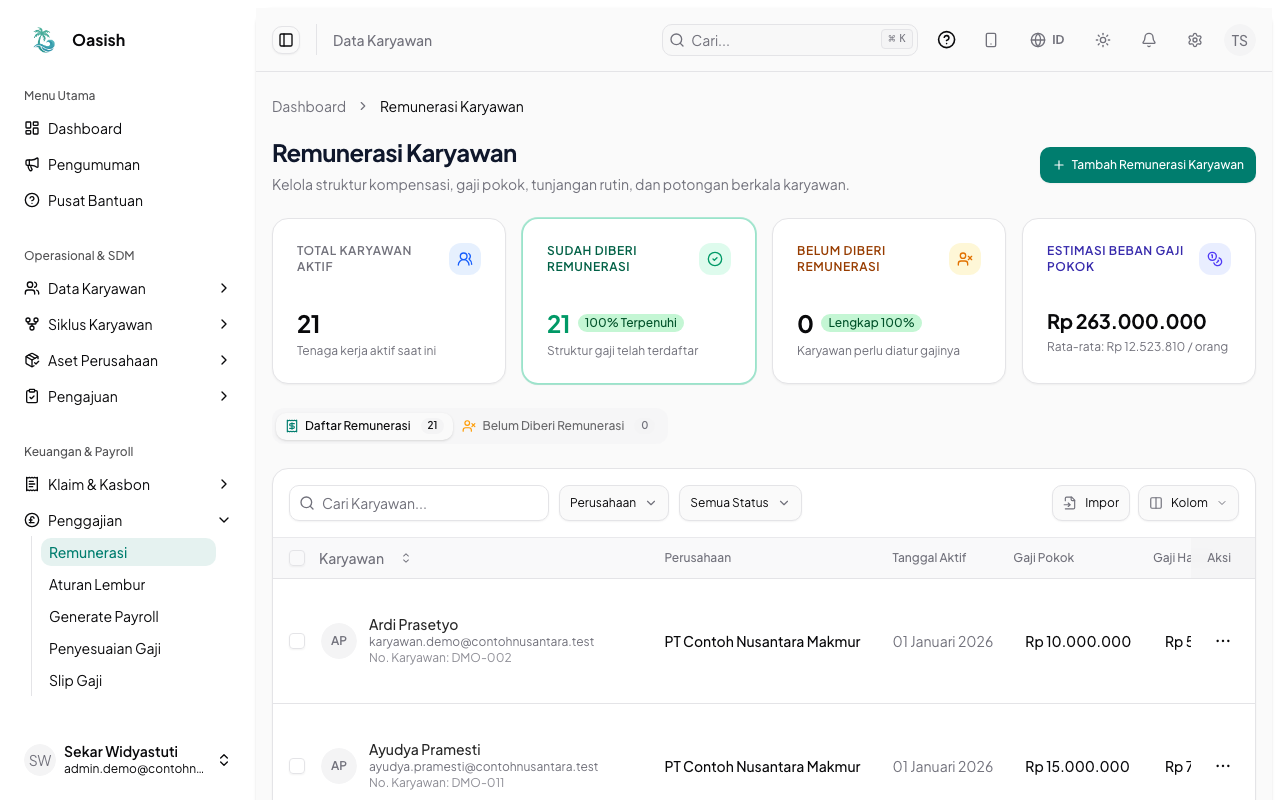The image size is (1280, 800).
Task: Collapse the Penggajian menu
Action: [x=127, y=520]
